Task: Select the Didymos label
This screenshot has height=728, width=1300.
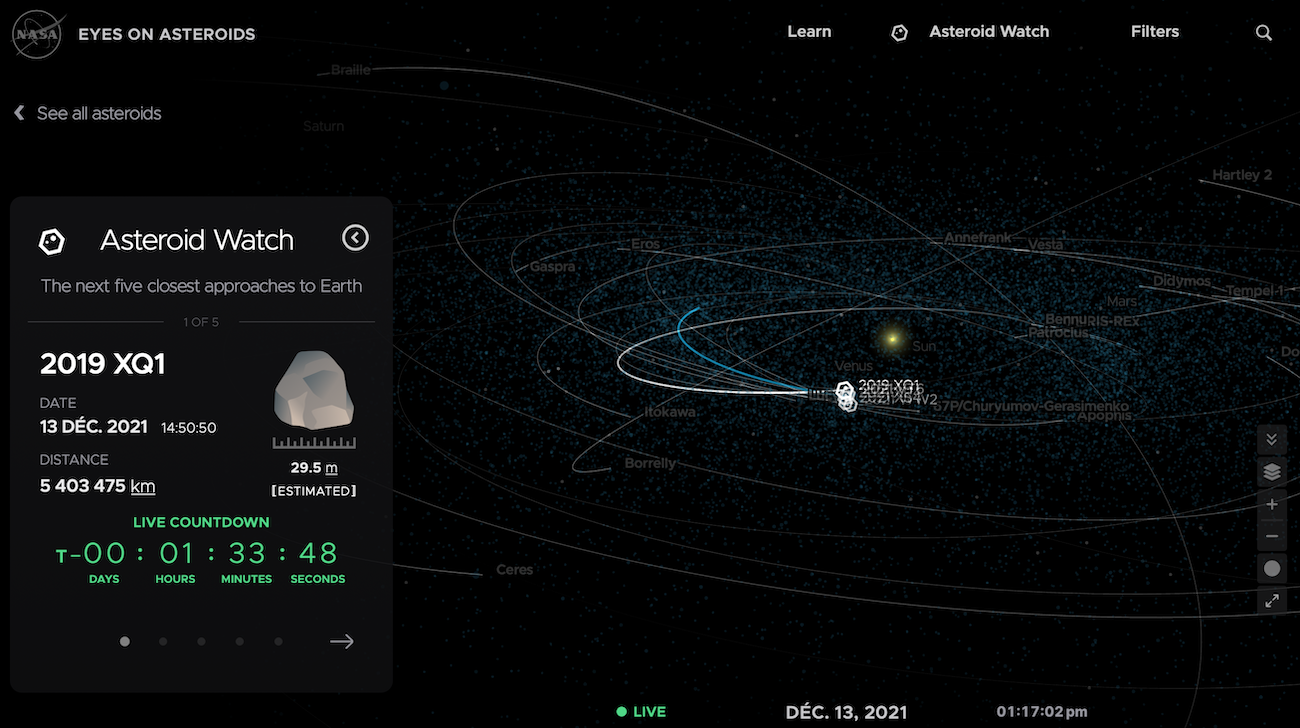Action: pyautogui.click(x=1182, y=281)
